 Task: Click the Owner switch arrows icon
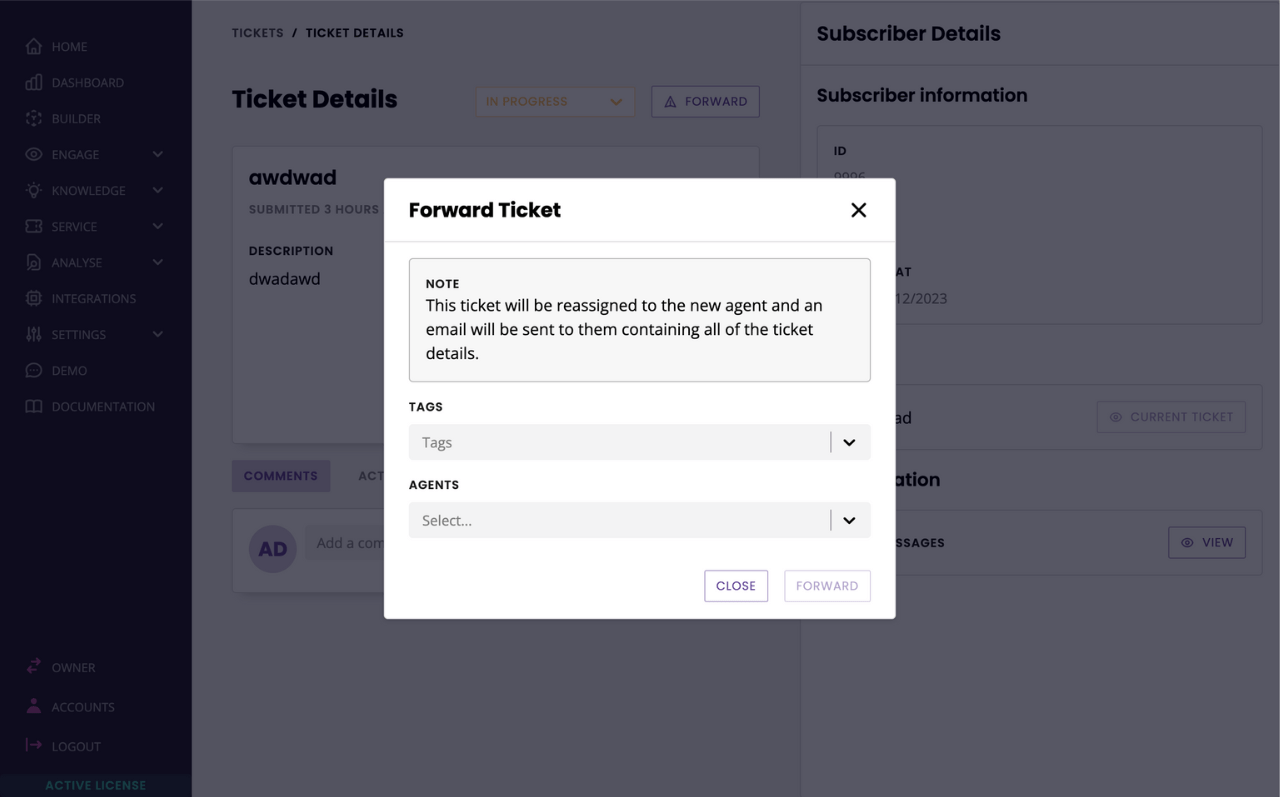34,666
